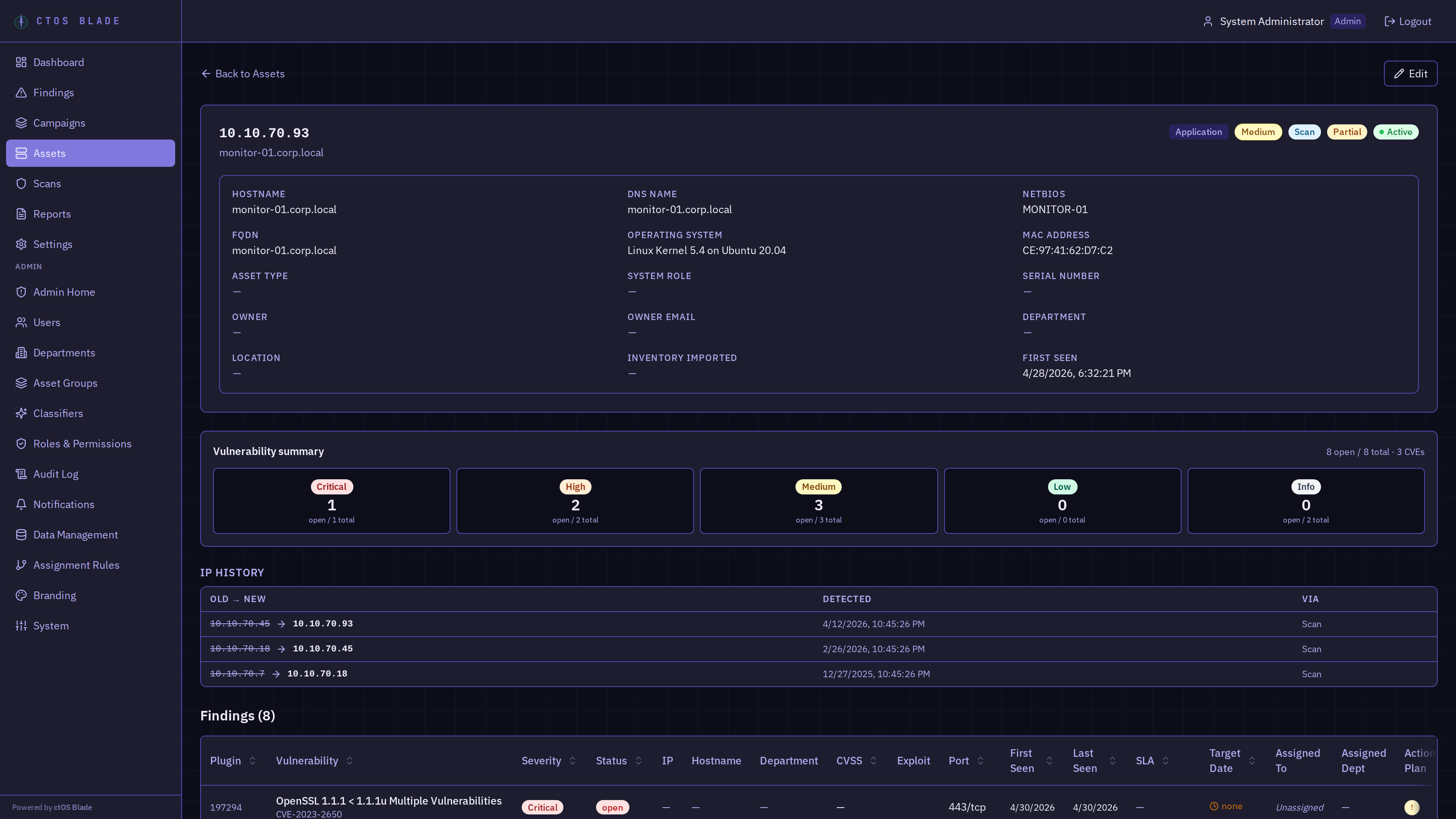1456x819 pixels.
Task: Sort findings by Port column
Action: tap(981, 761)
